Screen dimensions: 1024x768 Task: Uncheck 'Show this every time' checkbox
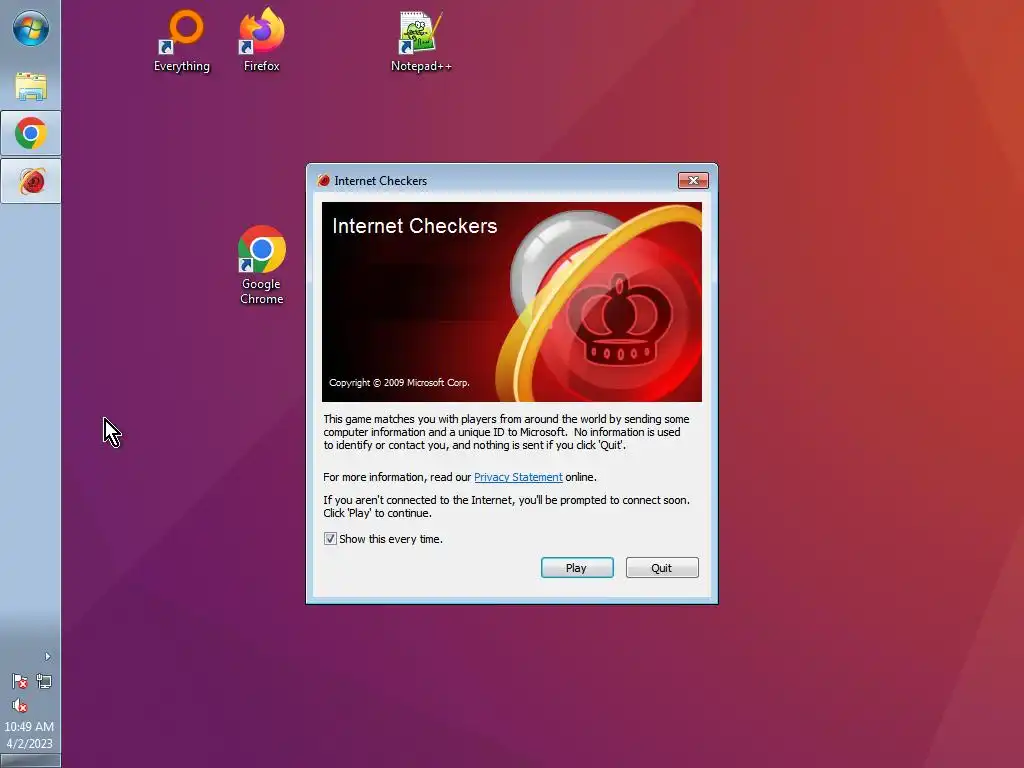pos(330,539)
